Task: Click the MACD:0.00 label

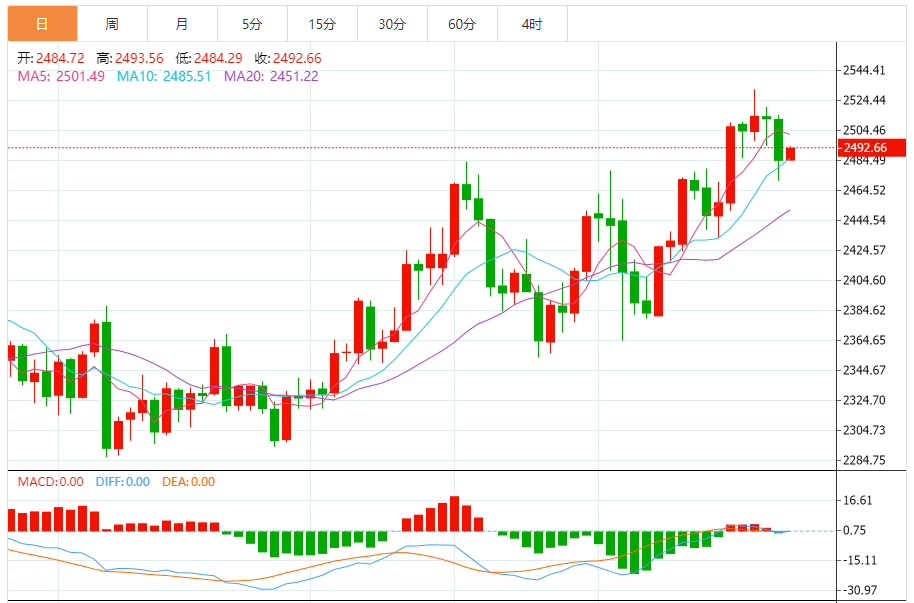Action: 51,482
